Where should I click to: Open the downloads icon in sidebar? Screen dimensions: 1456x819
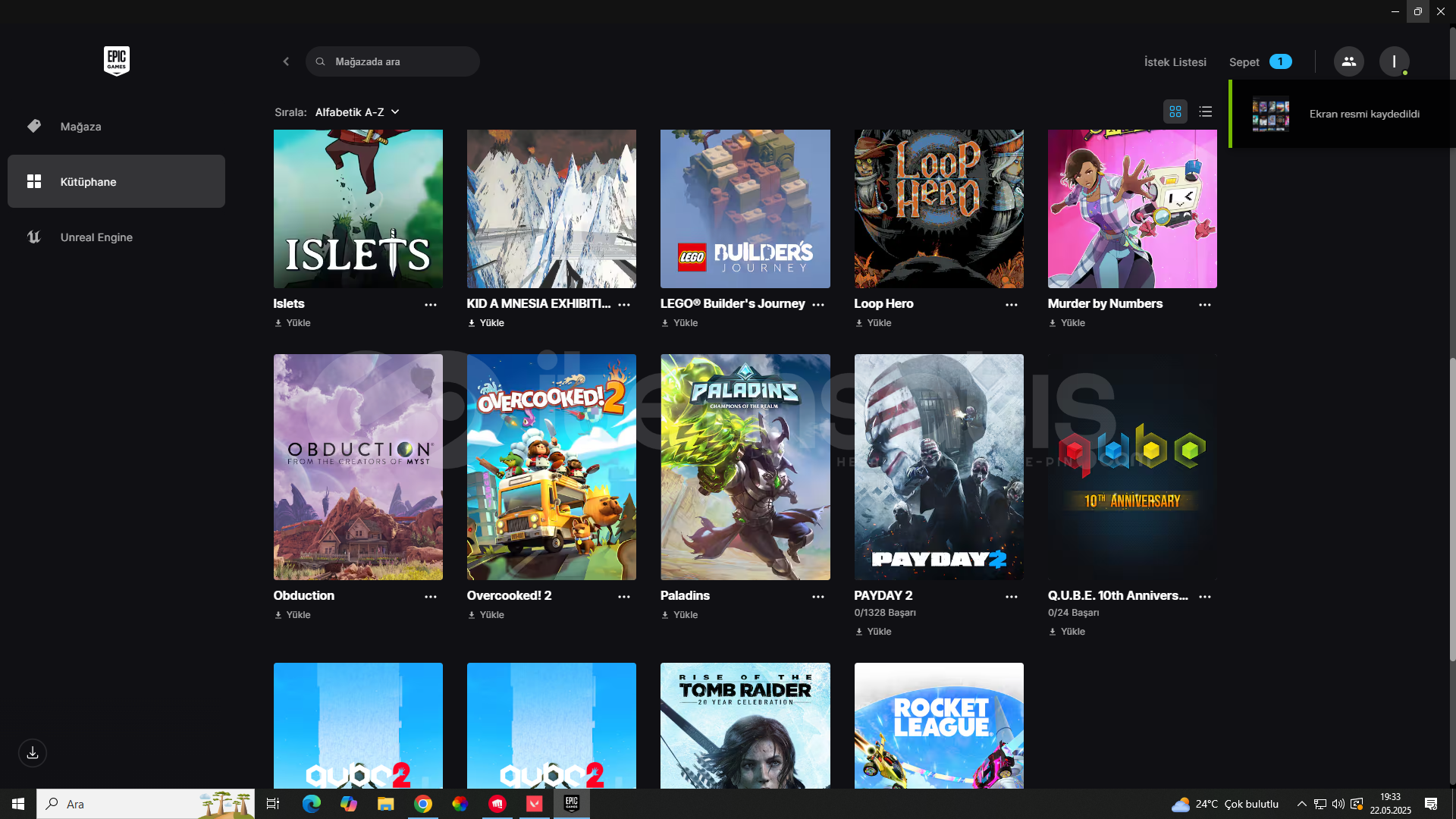pyautogui.click(x=33, y=753)
